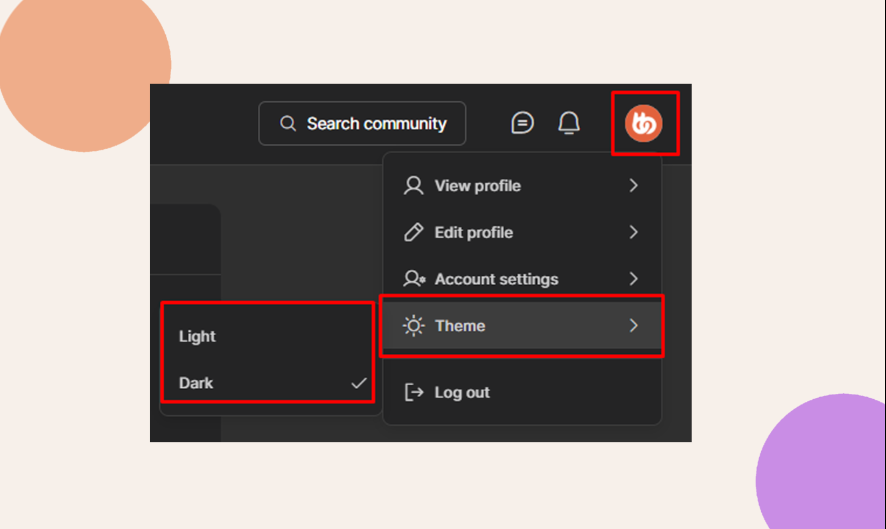Click the checkmark next to Dark
This screenshot has width=886, height=529.
click(358, 383)
